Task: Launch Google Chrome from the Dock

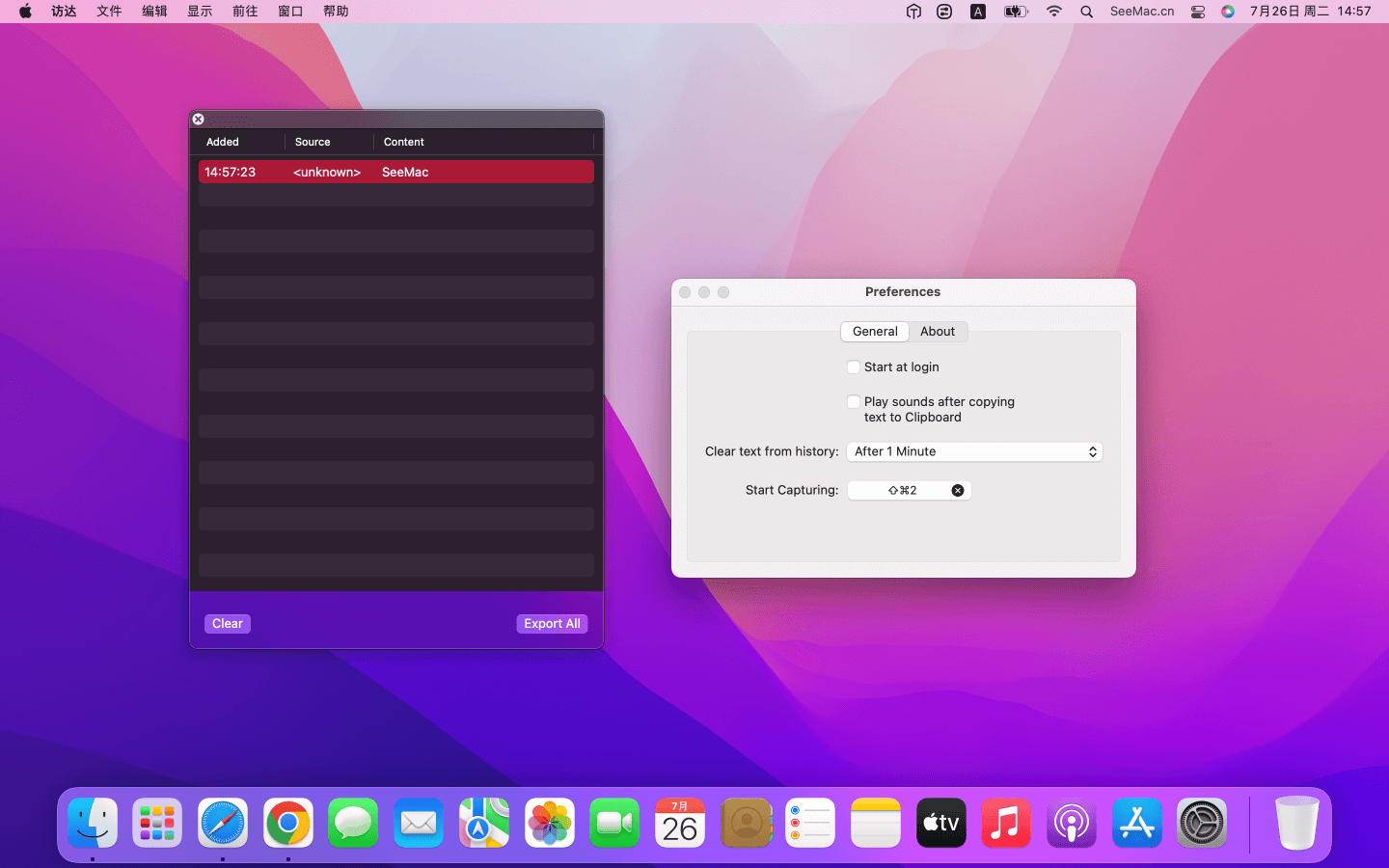Action: [x=288, y=824]
